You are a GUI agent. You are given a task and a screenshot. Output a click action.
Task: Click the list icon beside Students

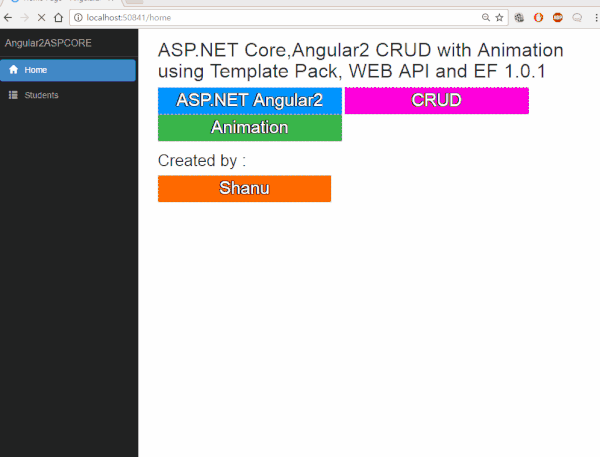coord(13,95)
